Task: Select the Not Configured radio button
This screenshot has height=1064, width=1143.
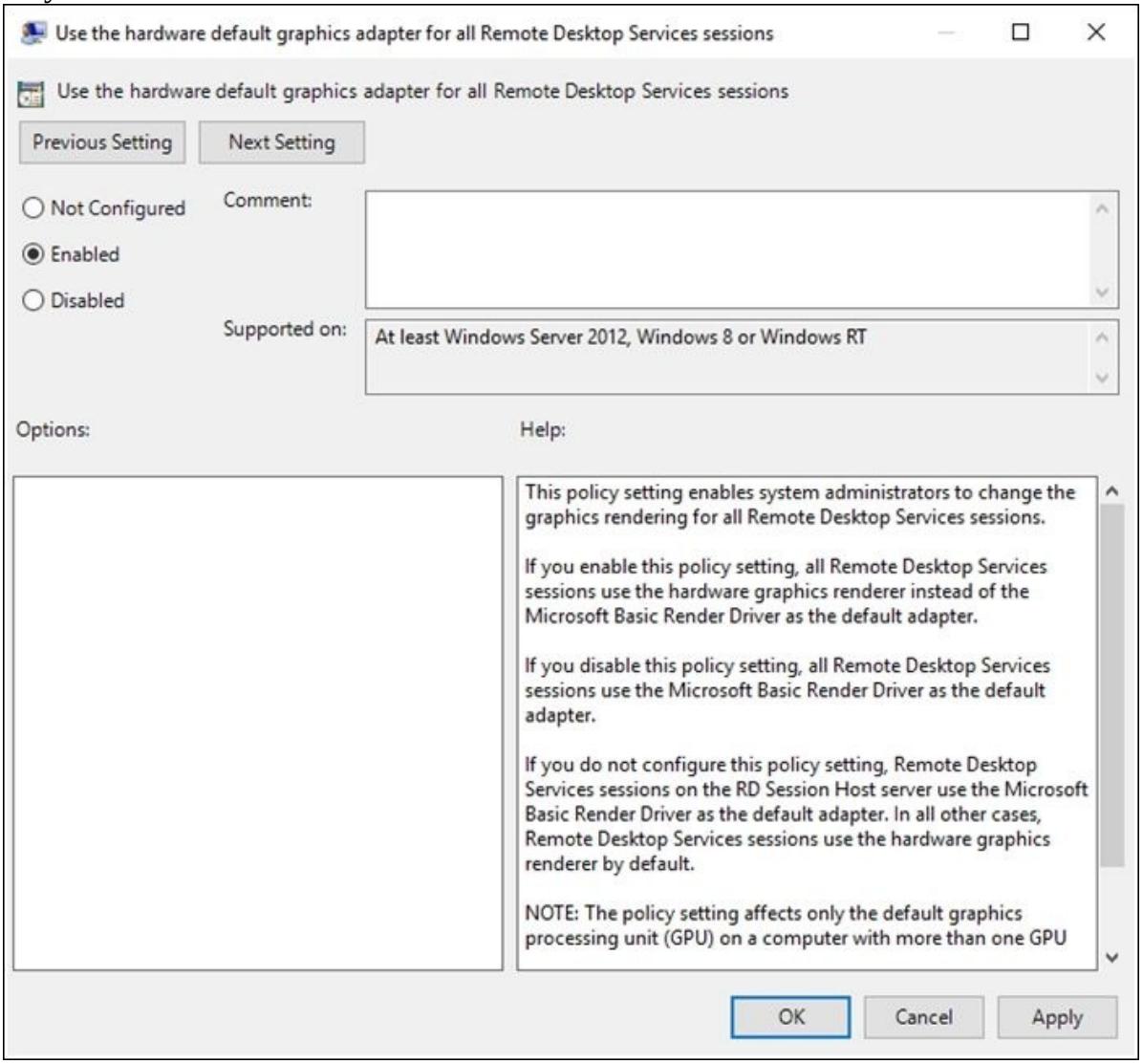Action: point(32,208)
